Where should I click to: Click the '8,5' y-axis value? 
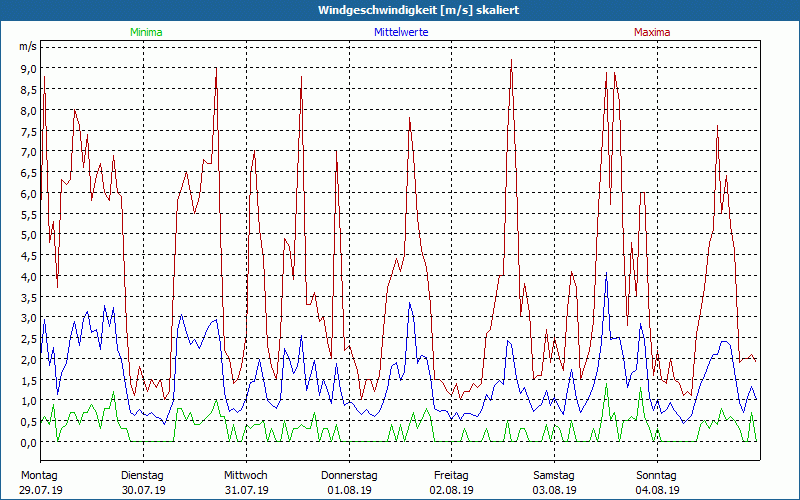29,89
